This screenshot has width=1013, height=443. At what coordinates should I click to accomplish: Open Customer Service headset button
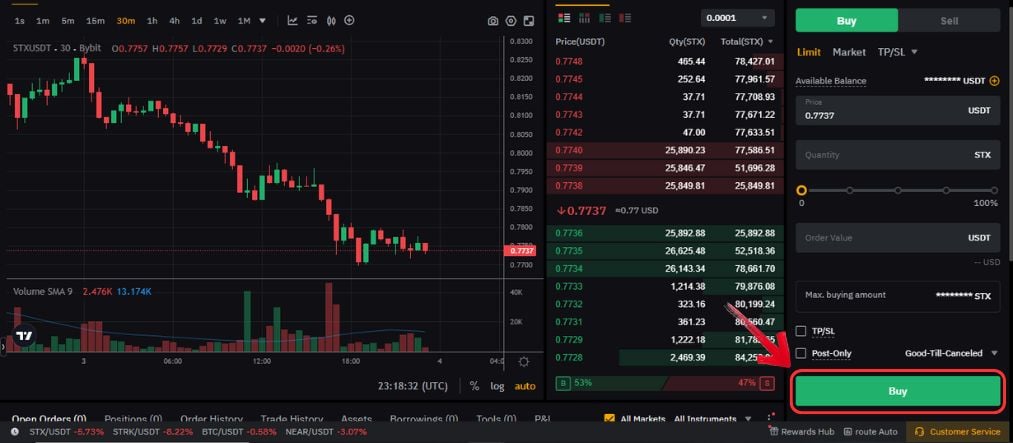tap(959, 431)
